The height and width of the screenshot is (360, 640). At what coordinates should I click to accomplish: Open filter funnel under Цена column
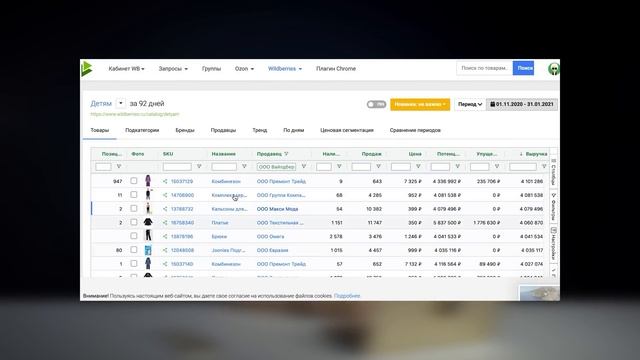click(x=418, y=167)
